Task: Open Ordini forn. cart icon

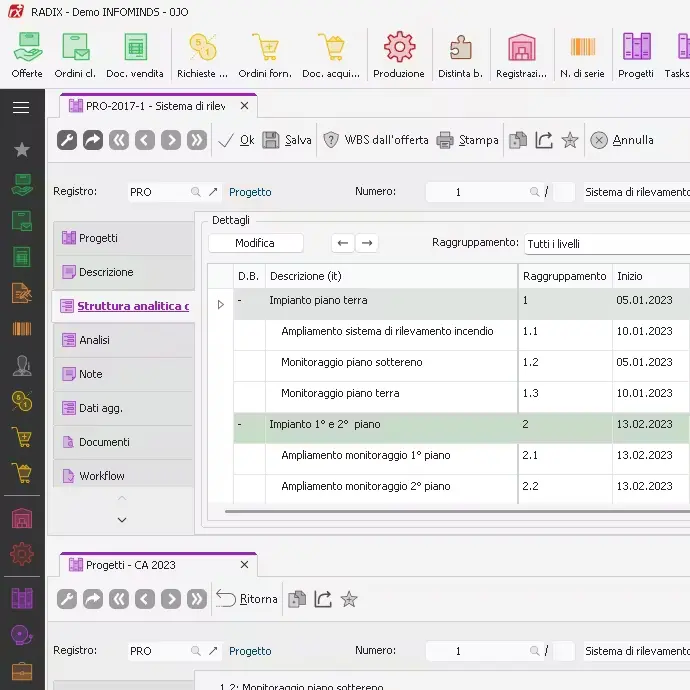Action: tap(265, 55)
